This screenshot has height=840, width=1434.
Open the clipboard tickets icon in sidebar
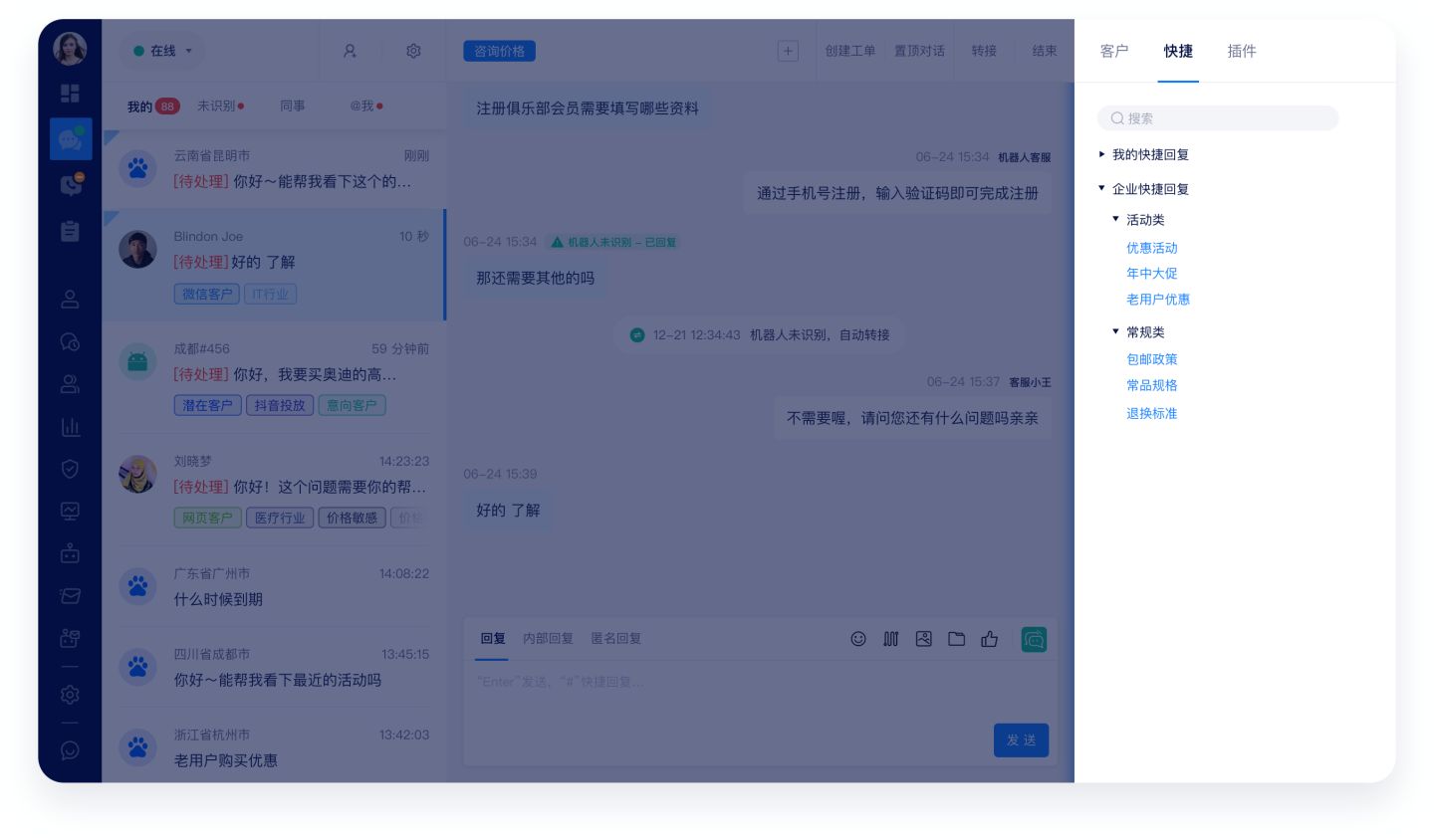(x=71, y=230)
